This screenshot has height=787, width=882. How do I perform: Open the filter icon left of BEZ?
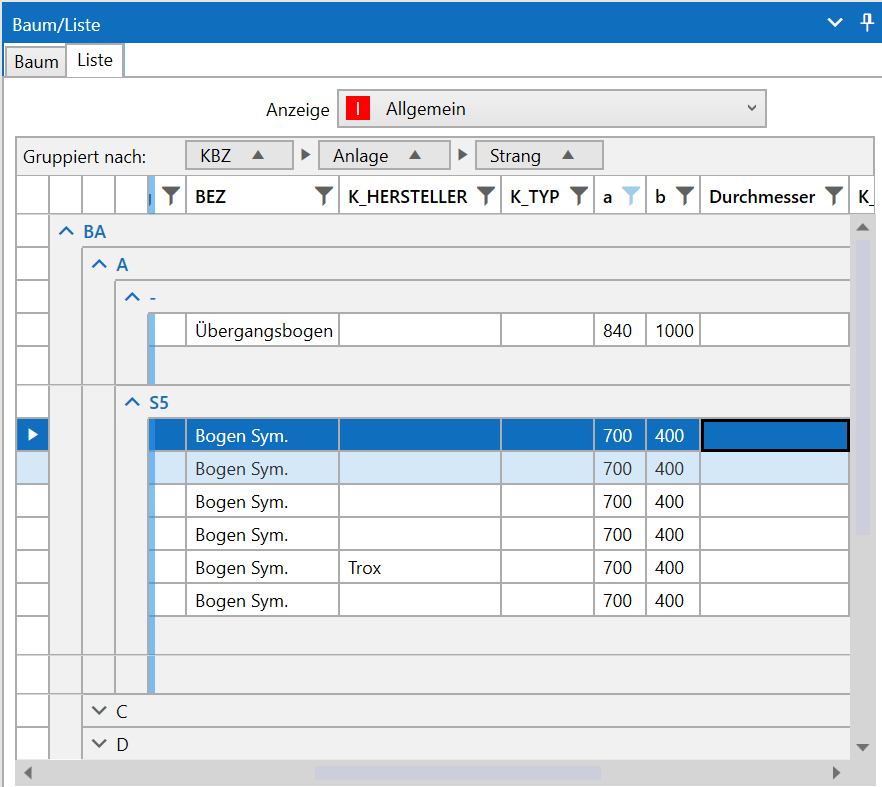pos(170,196)
